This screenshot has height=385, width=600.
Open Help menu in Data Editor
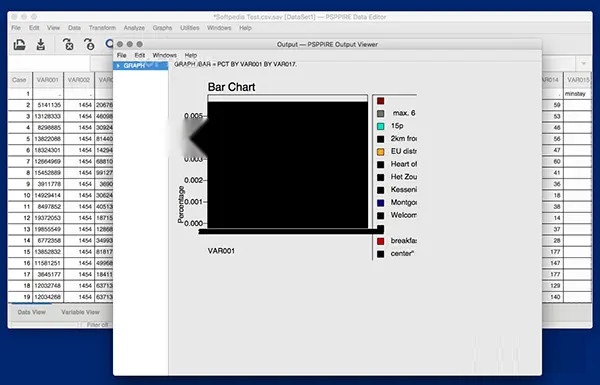(245, 28)
